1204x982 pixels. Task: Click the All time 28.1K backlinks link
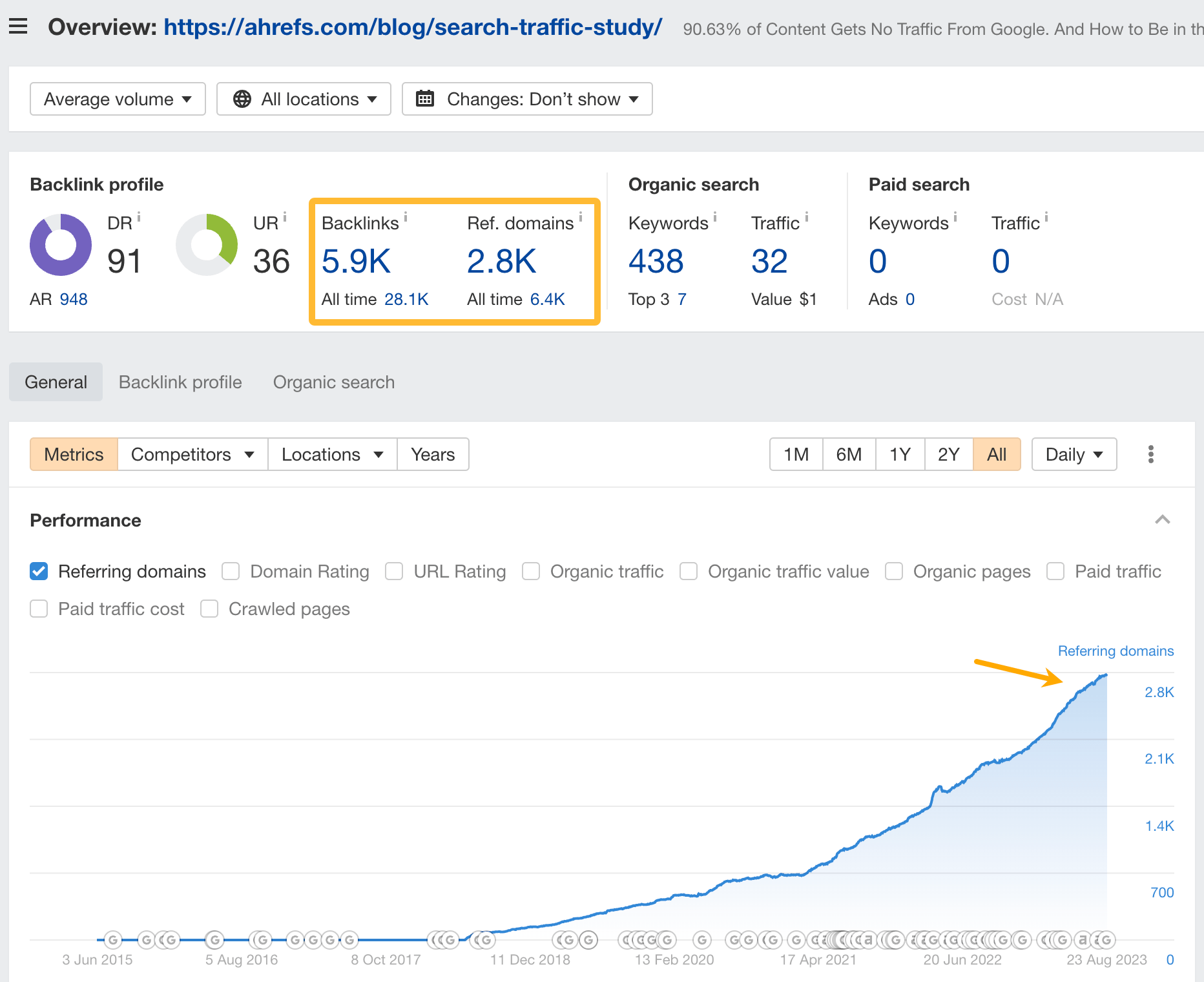406,299
